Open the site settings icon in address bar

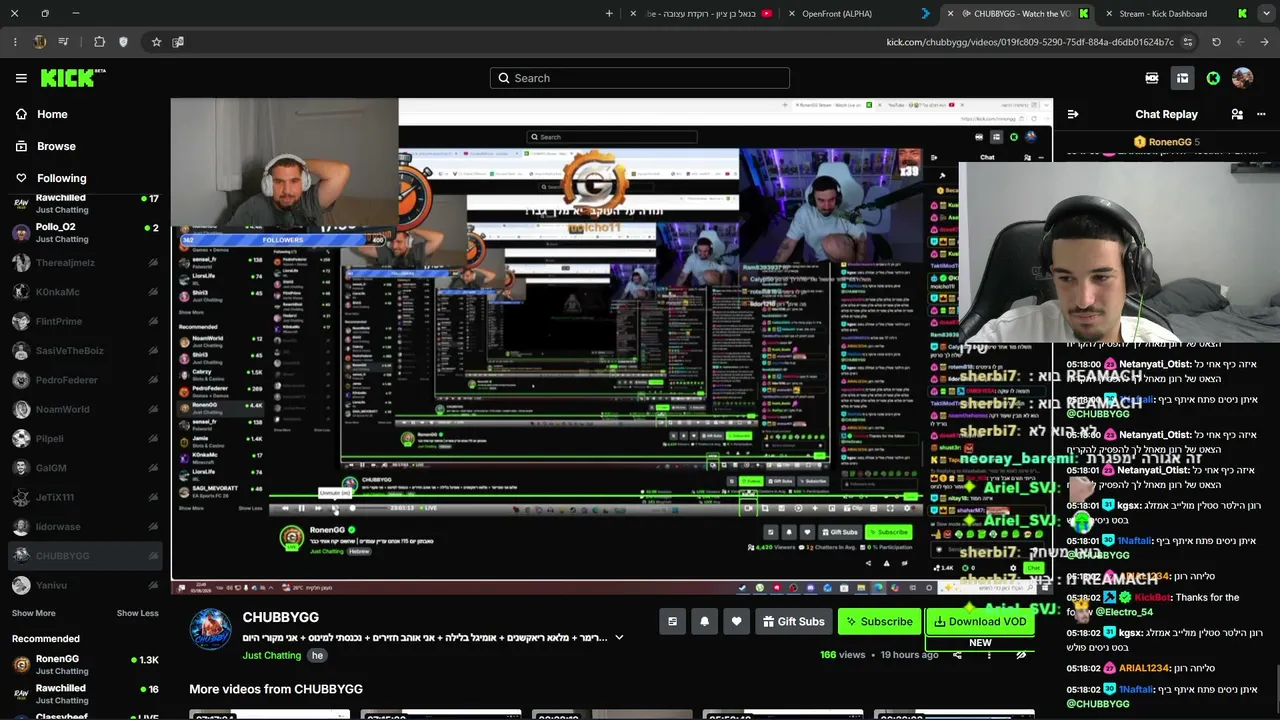tap(1188, 42)
